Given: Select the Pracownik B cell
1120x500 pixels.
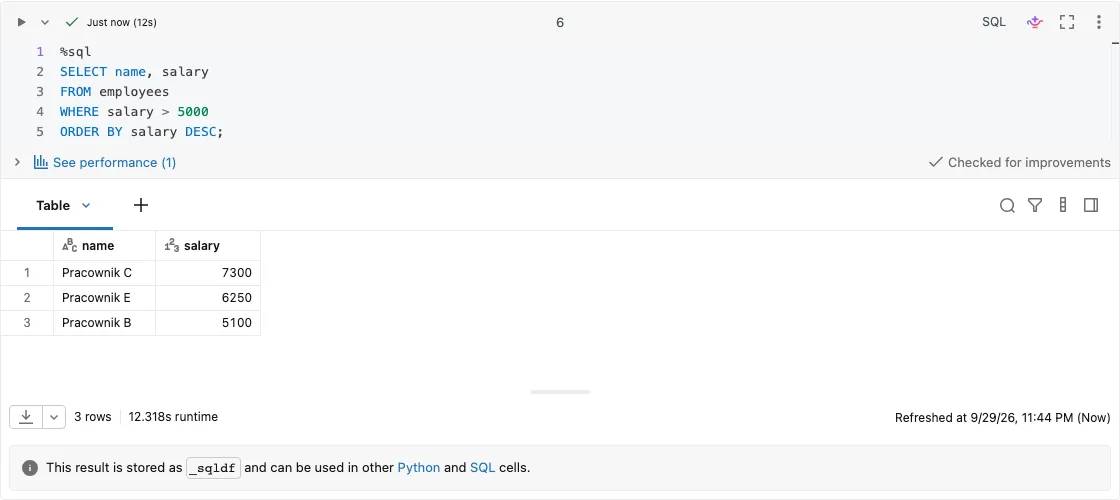Looking at the screenshot, I should (x=104, y=323).
